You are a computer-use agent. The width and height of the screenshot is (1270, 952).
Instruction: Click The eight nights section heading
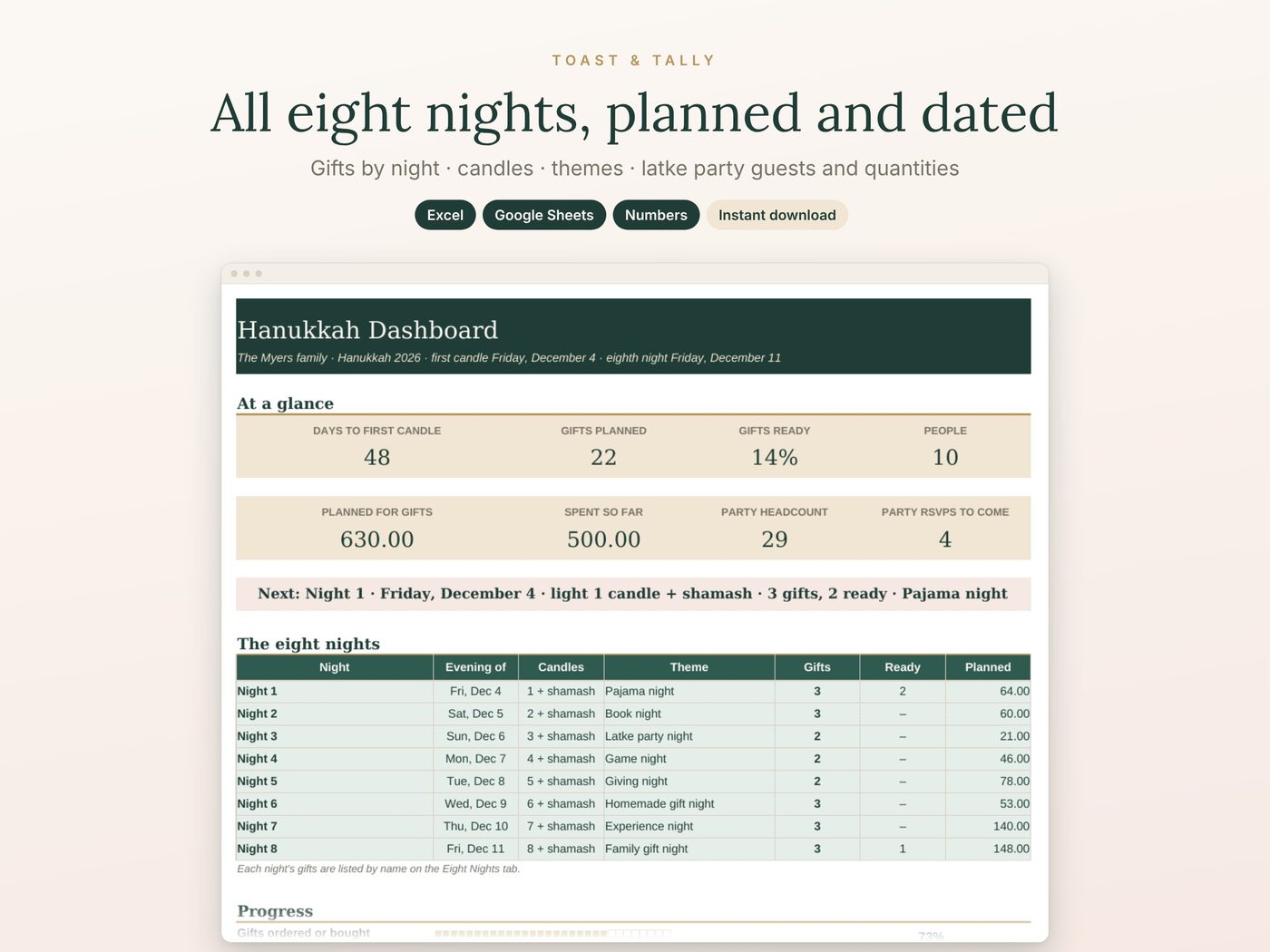point(308,644)
